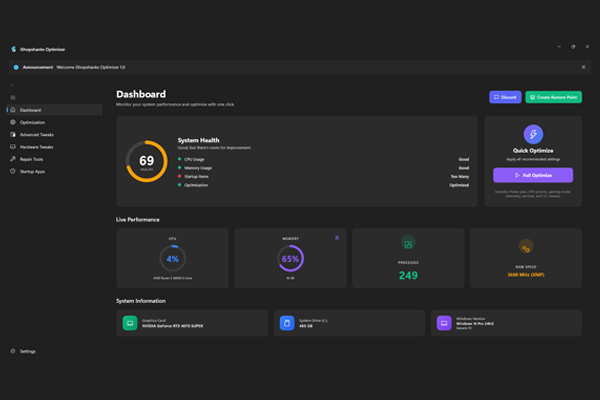Click the Advanced Tweaks sidebar icon

click(13, 135)
